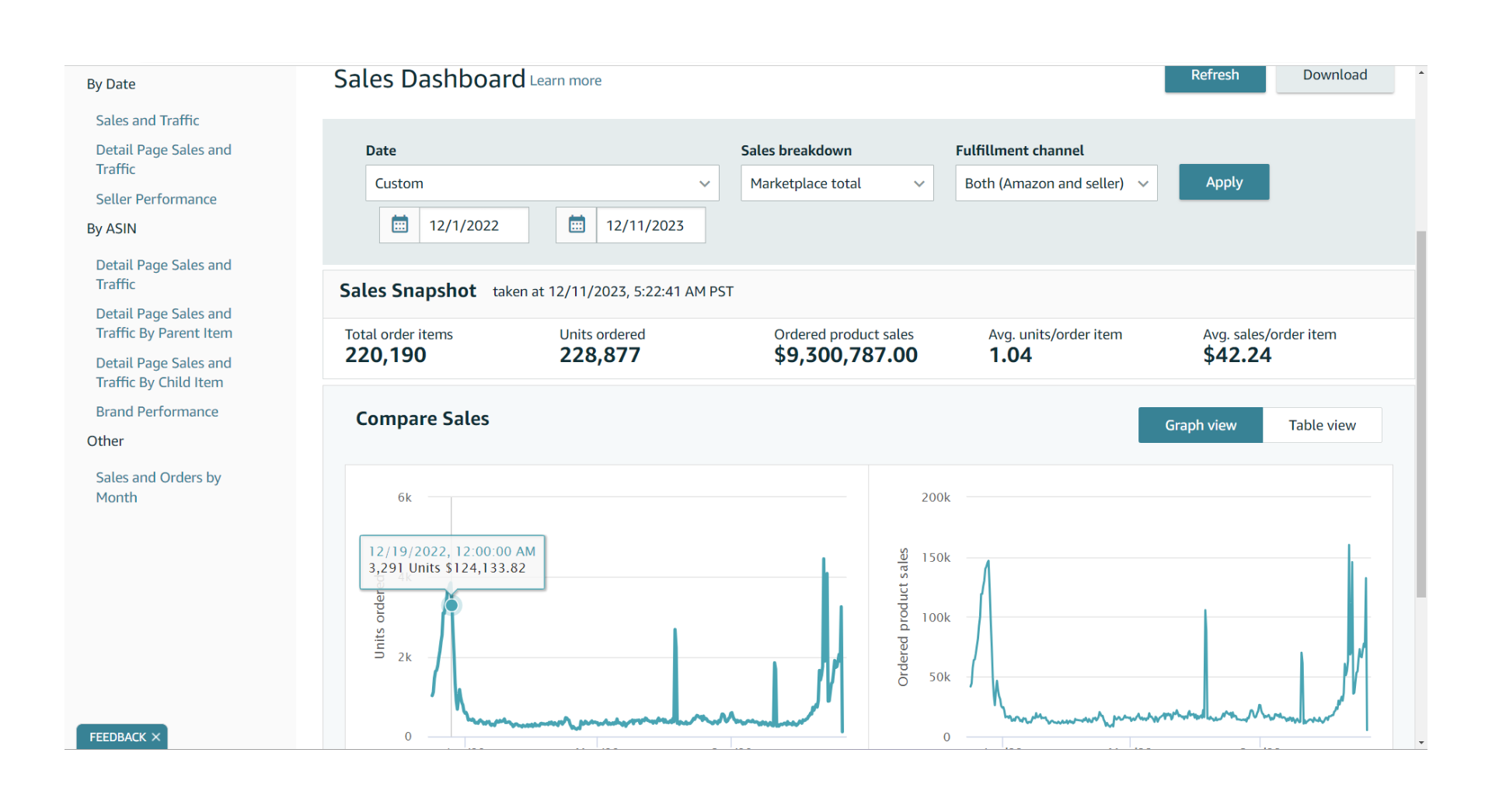Open Seller Performance report

click(156, 199)
